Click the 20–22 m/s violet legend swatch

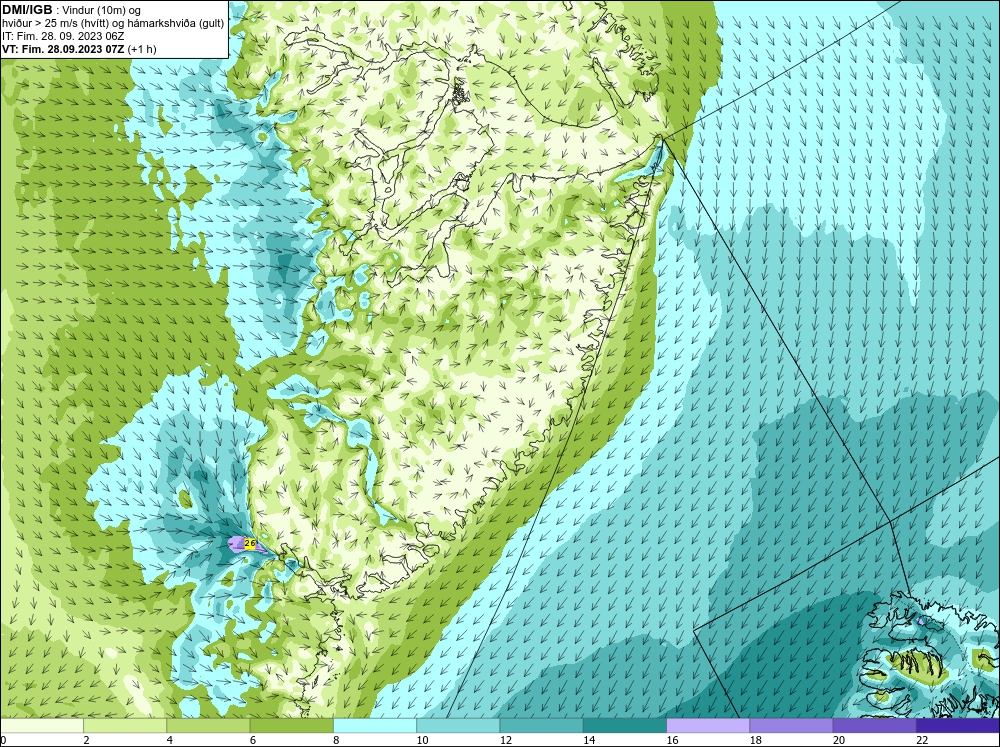[874, 726]
